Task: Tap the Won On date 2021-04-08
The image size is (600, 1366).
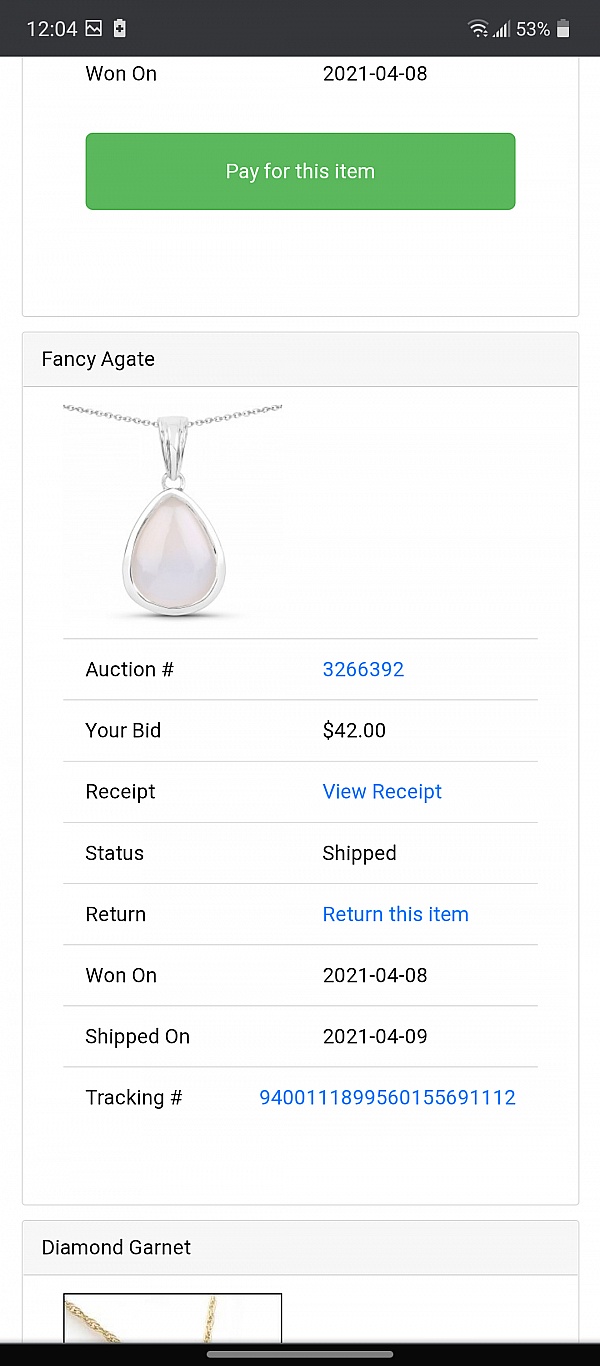Action: point(375,975)
